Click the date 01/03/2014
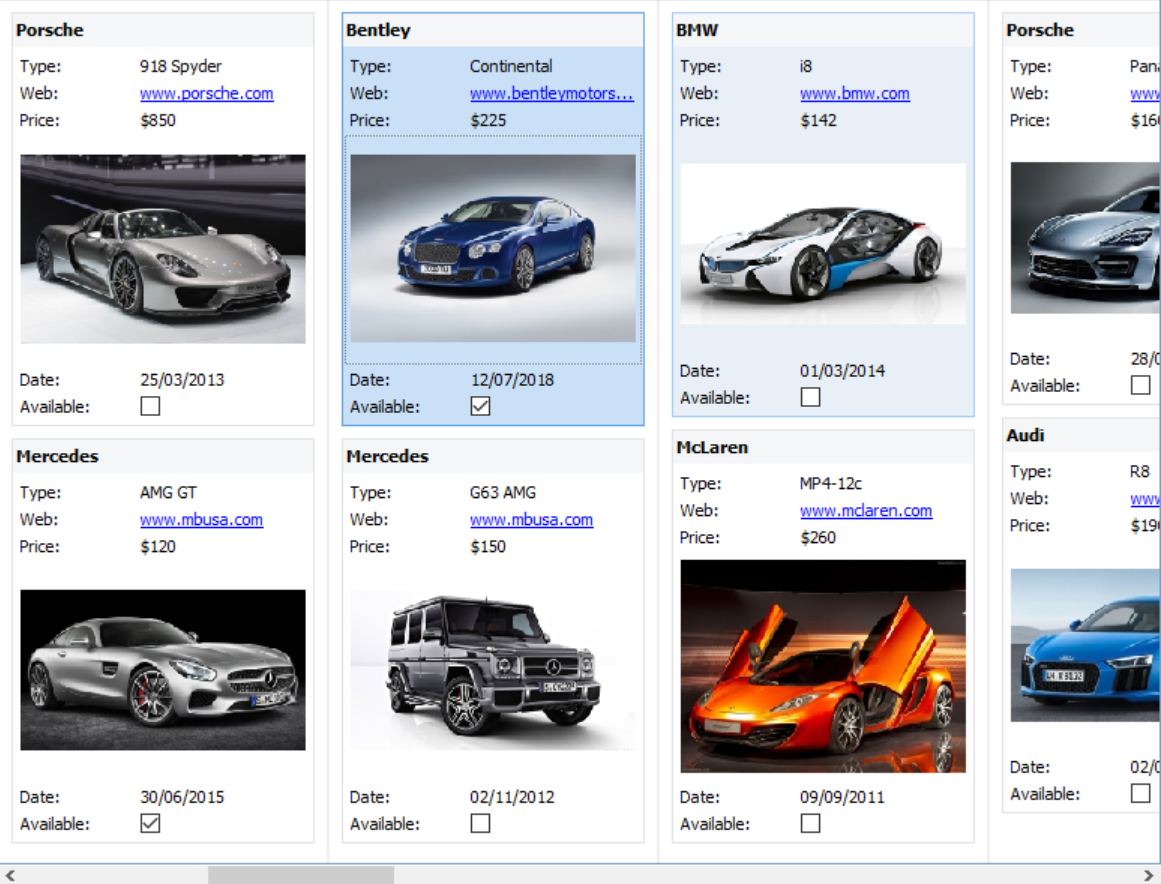Image resolution: width=1161 pixels, height=884 pixels. click(843, 371)
